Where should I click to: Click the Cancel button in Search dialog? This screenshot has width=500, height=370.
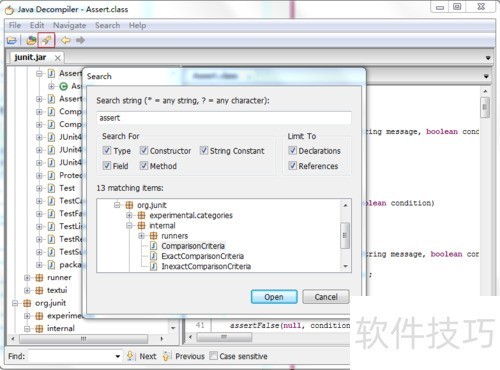coord(326,297)
